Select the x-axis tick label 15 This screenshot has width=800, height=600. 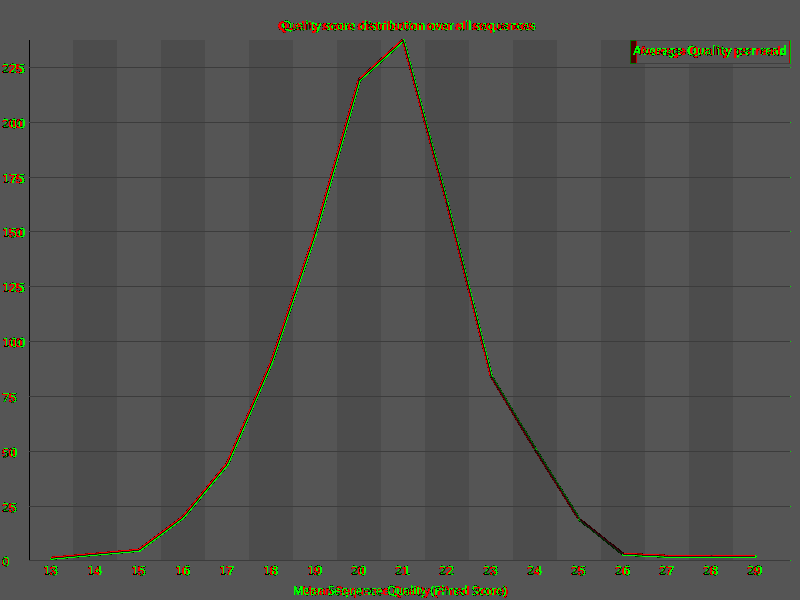[139, 570]
